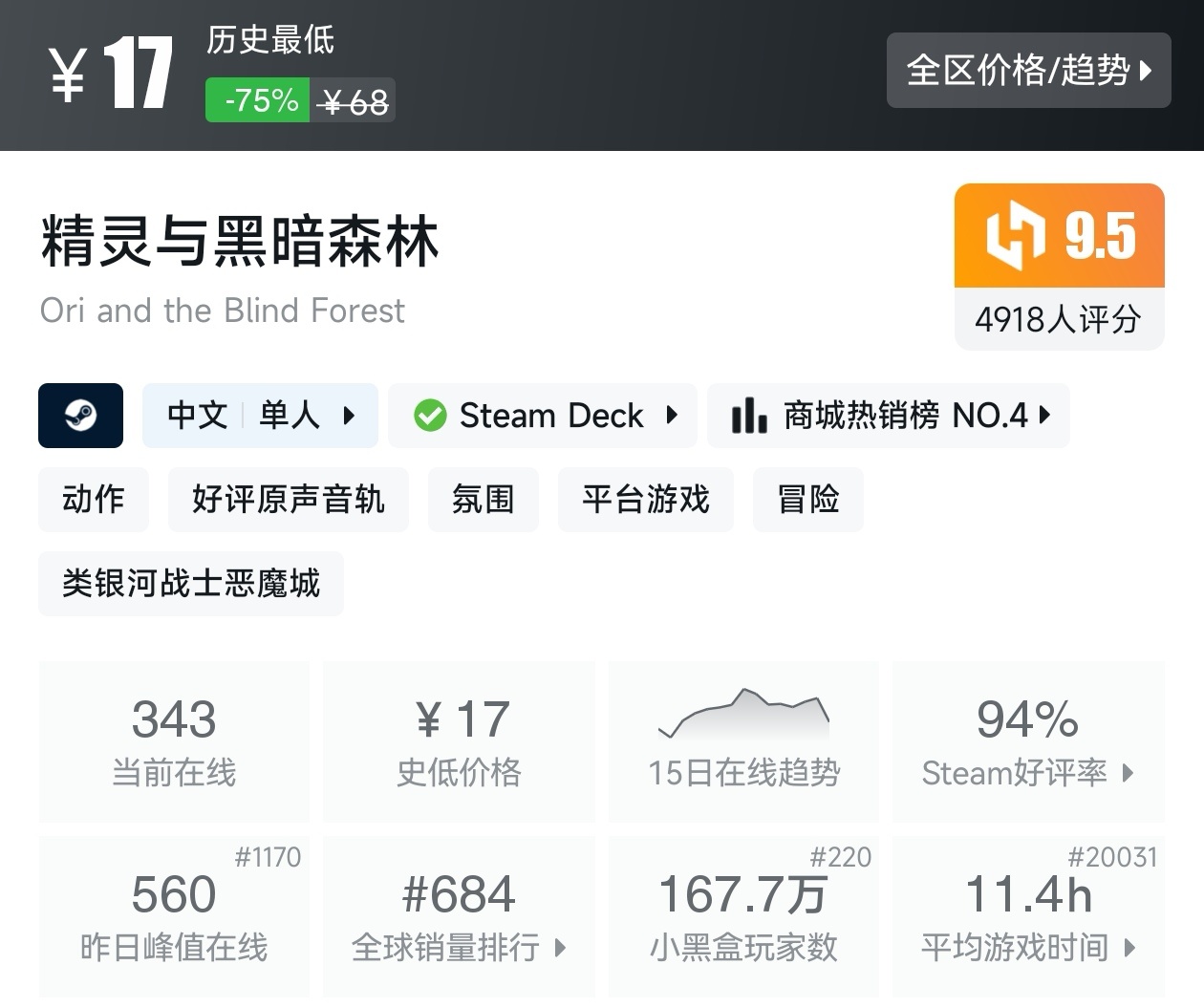Click the #220 rank label
Image resolution: width=1204 pixels, height=1008 pixels.
point(841,857)
